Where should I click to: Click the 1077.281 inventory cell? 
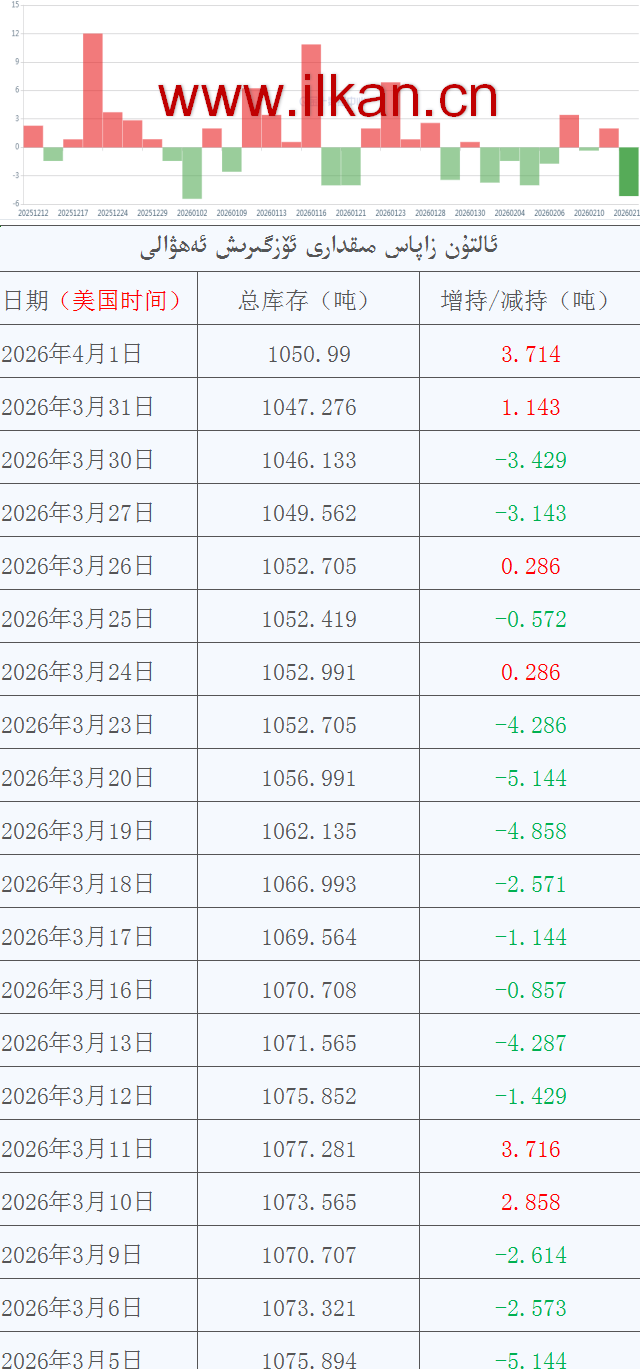pos(309,1148)
